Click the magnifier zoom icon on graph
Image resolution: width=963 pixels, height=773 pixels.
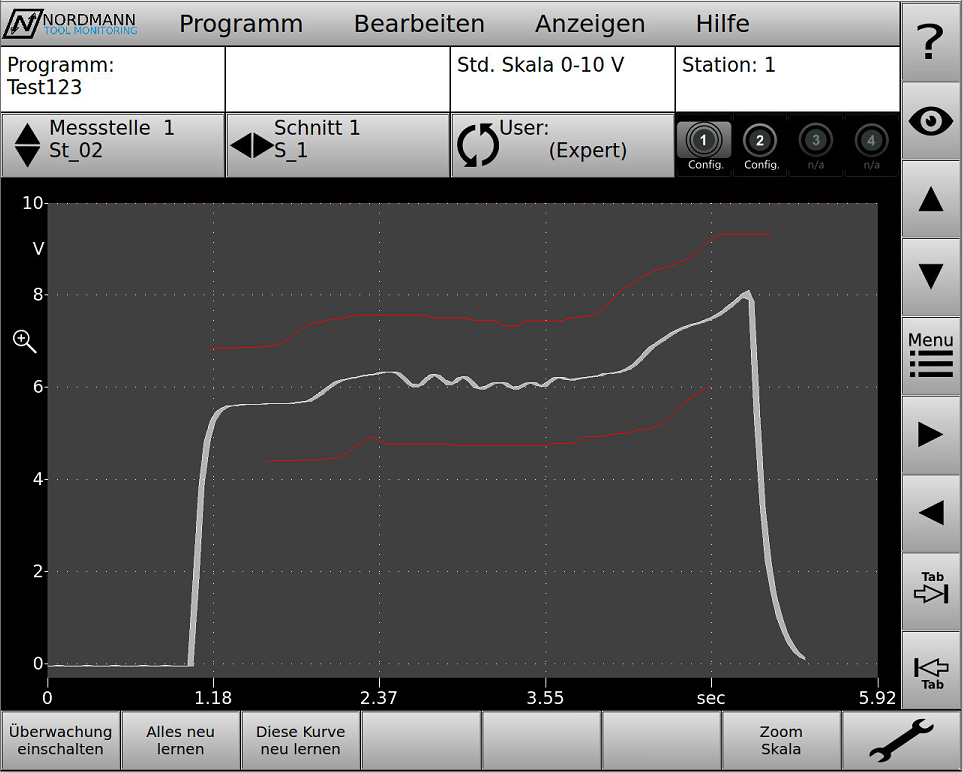pos(24,341)
